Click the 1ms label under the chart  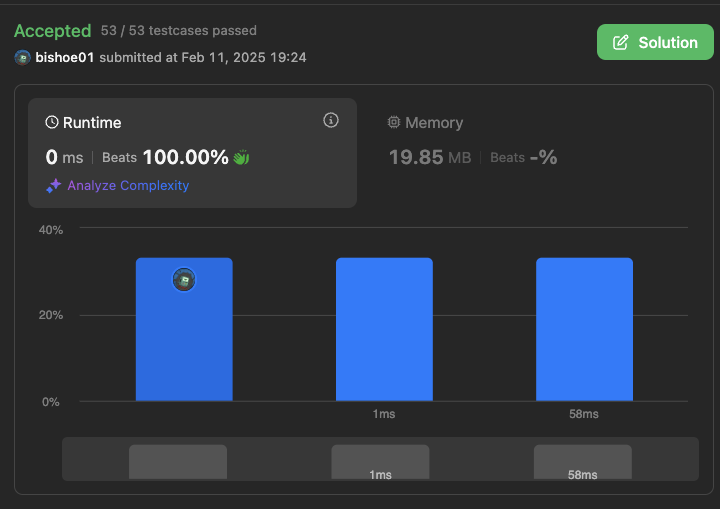pyautogui.click(x=384, y=414)
